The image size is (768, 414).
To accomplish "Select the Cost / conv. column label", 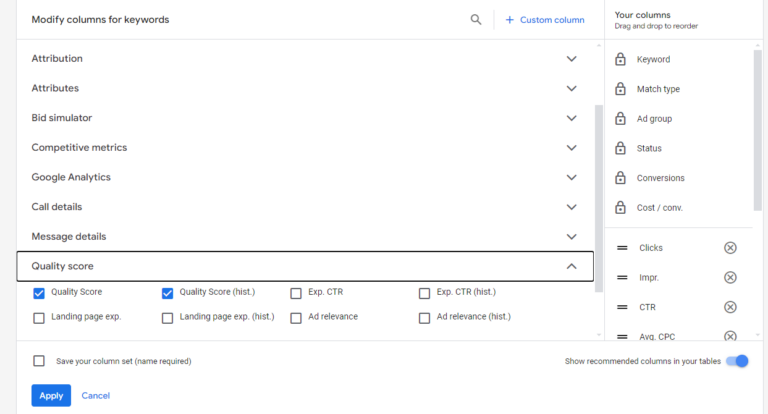I will click(x=659, y=208).
